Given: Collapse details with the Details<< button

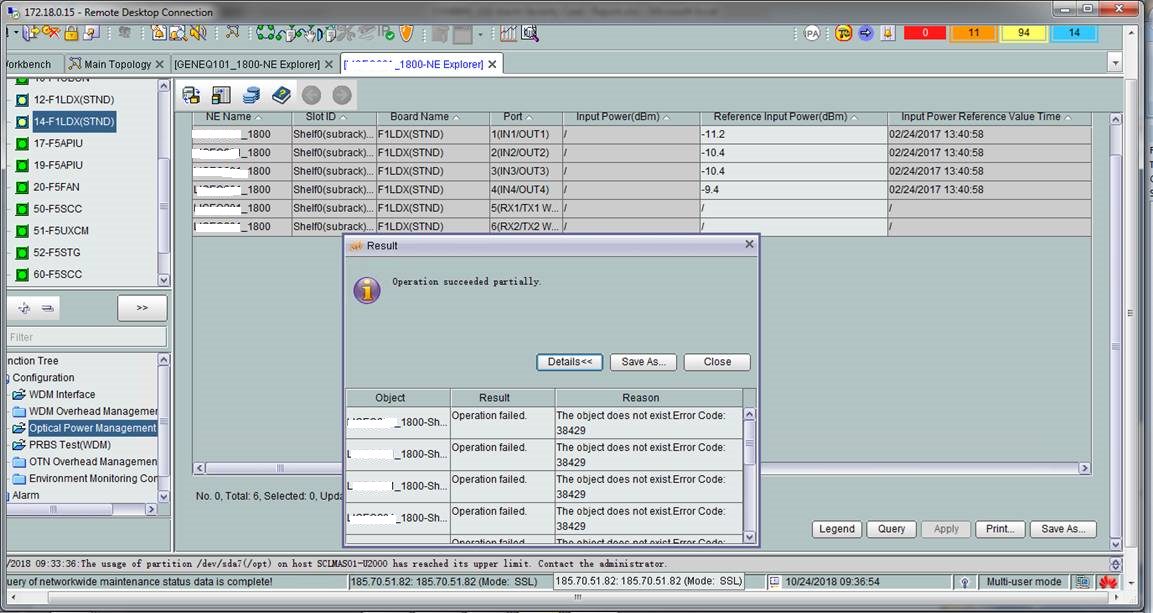Looking at the screenshot, I should 570,362.
